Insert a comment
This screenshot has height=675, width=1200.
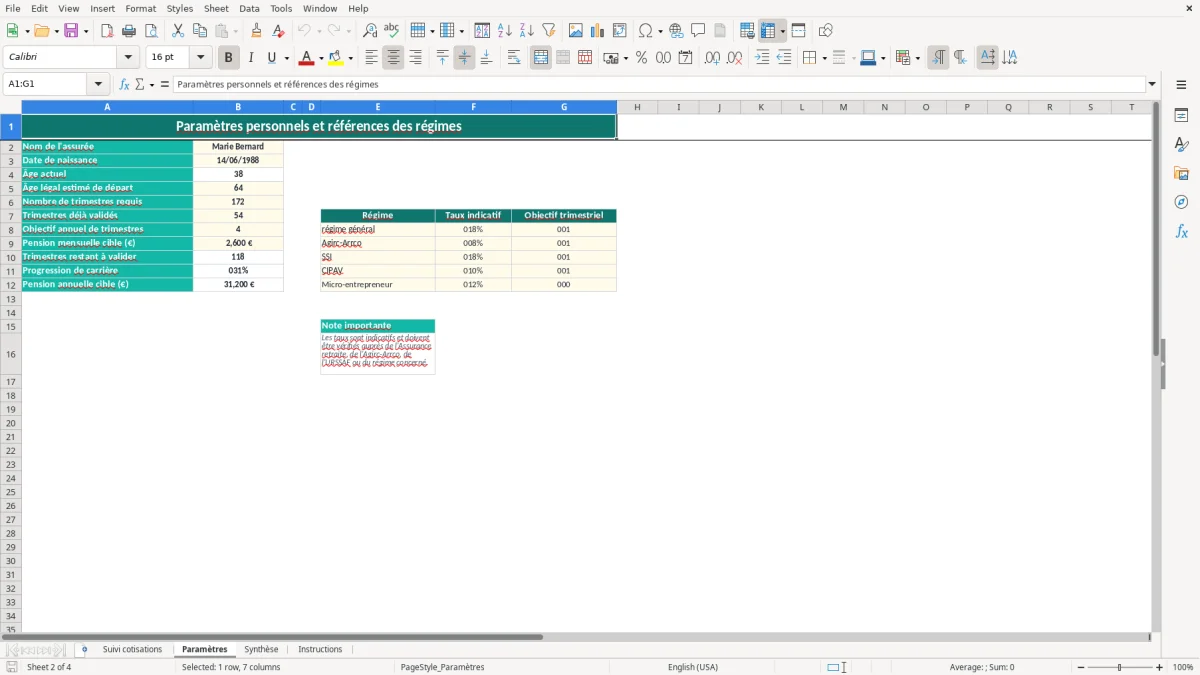tap(698, 31)
